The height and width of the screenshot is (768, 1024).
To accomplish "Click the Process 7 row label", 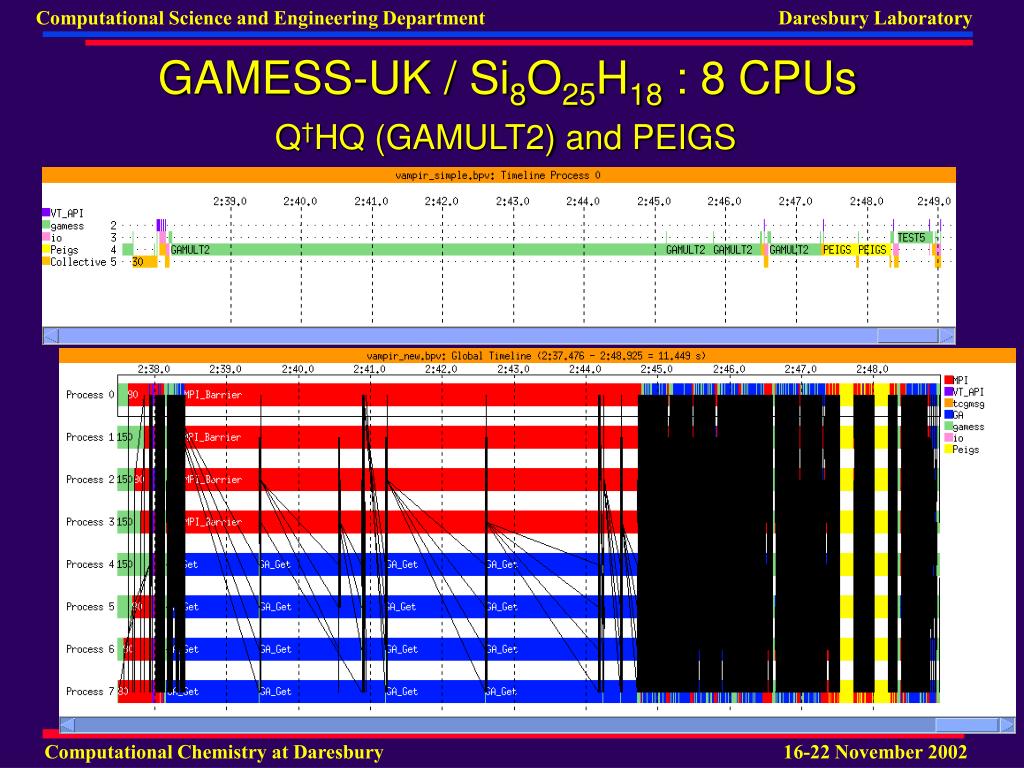I will [90, 692].
